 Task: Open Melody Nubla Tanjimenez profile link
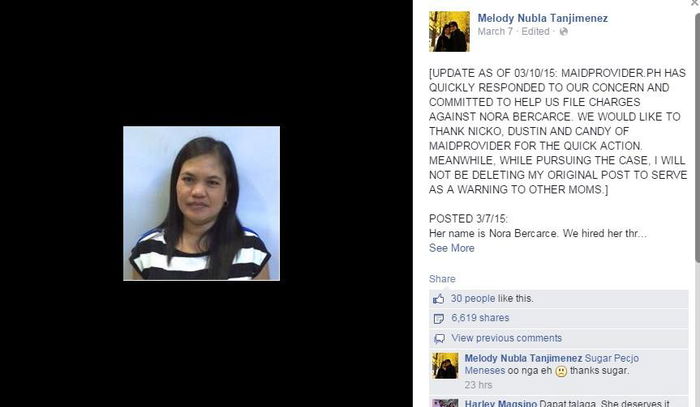click(x=542, y=18)
